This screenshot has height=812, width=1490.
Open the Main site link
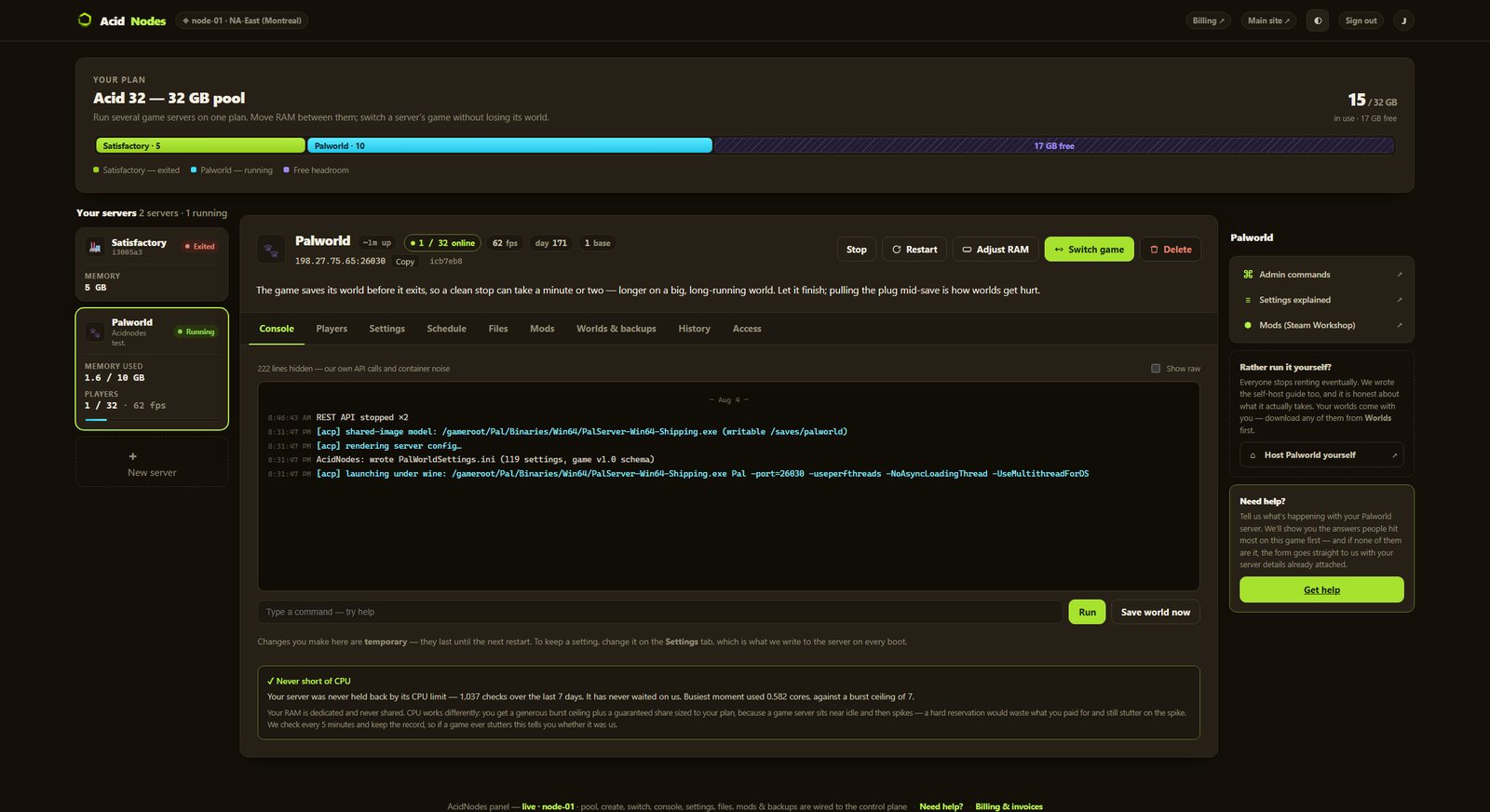(1268, 20)
